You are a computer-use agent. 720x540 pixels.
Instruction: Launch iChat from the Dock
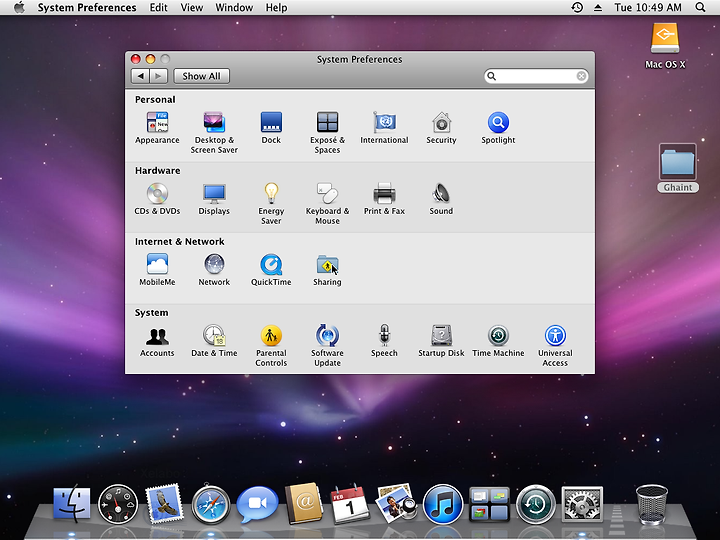(x=257, y=504)
